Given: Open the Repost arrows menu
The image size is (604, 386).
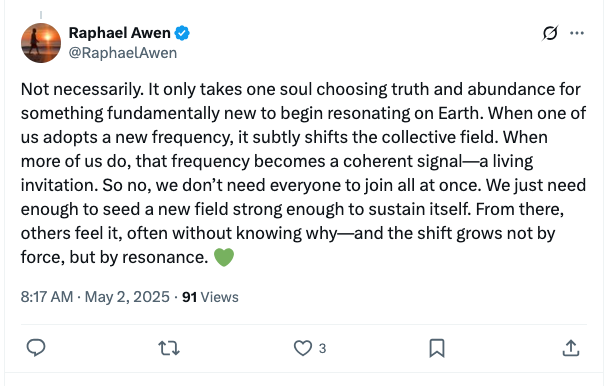Looking at the screenshot, I should pyautogui.click(x=169, y=348).
